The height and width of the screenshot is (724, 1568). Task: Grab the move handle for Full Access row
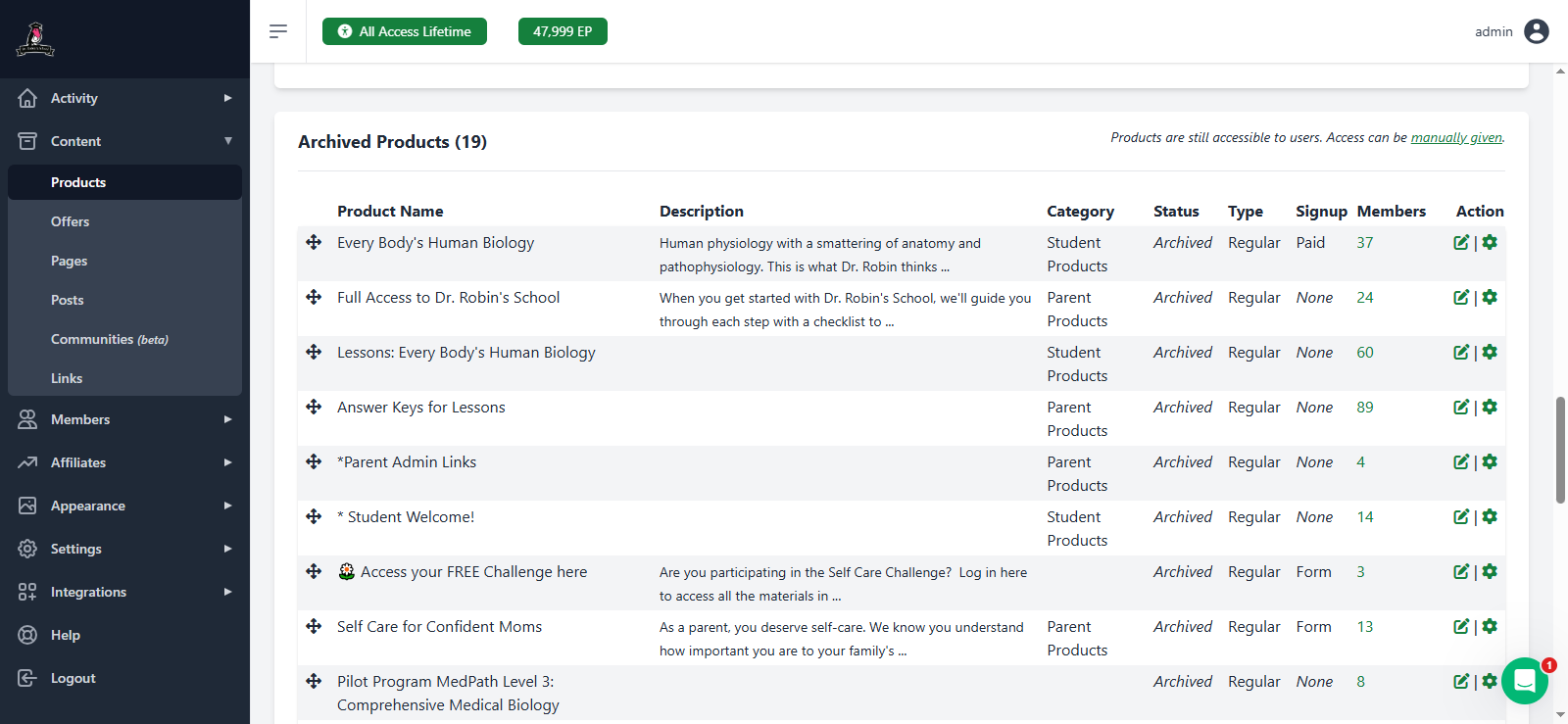pyautogui.click(x=314, y=297)
